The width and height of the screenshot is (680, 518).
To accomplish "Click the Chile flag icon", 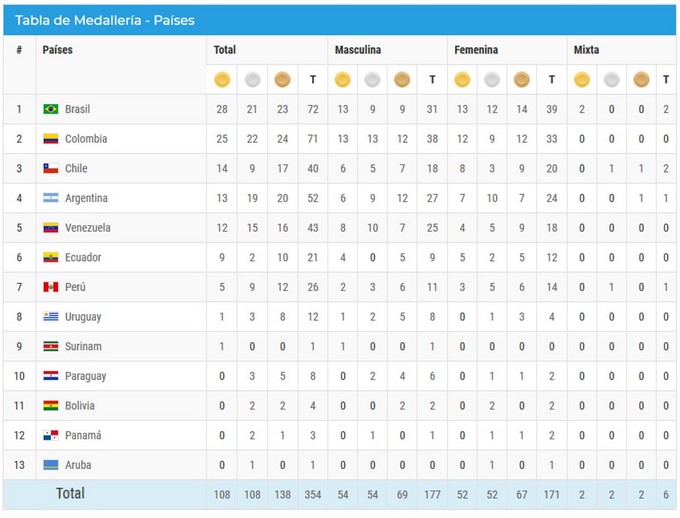I will coord(51,169).
